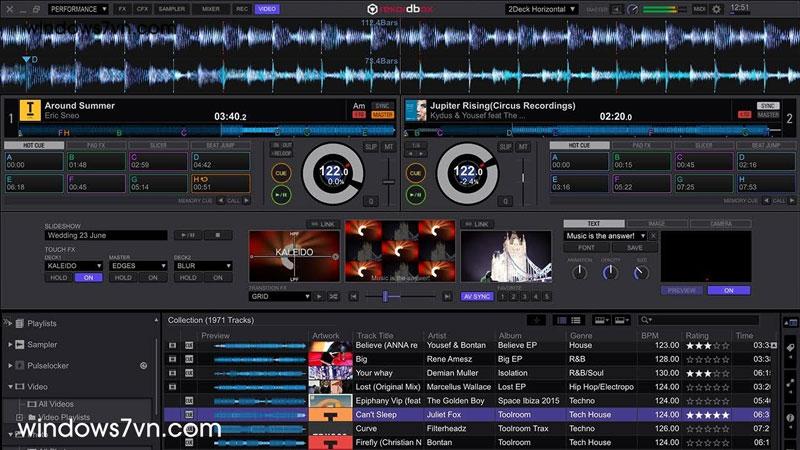Trigger deck 1 hot cue D 04:42

pos(220,161)
